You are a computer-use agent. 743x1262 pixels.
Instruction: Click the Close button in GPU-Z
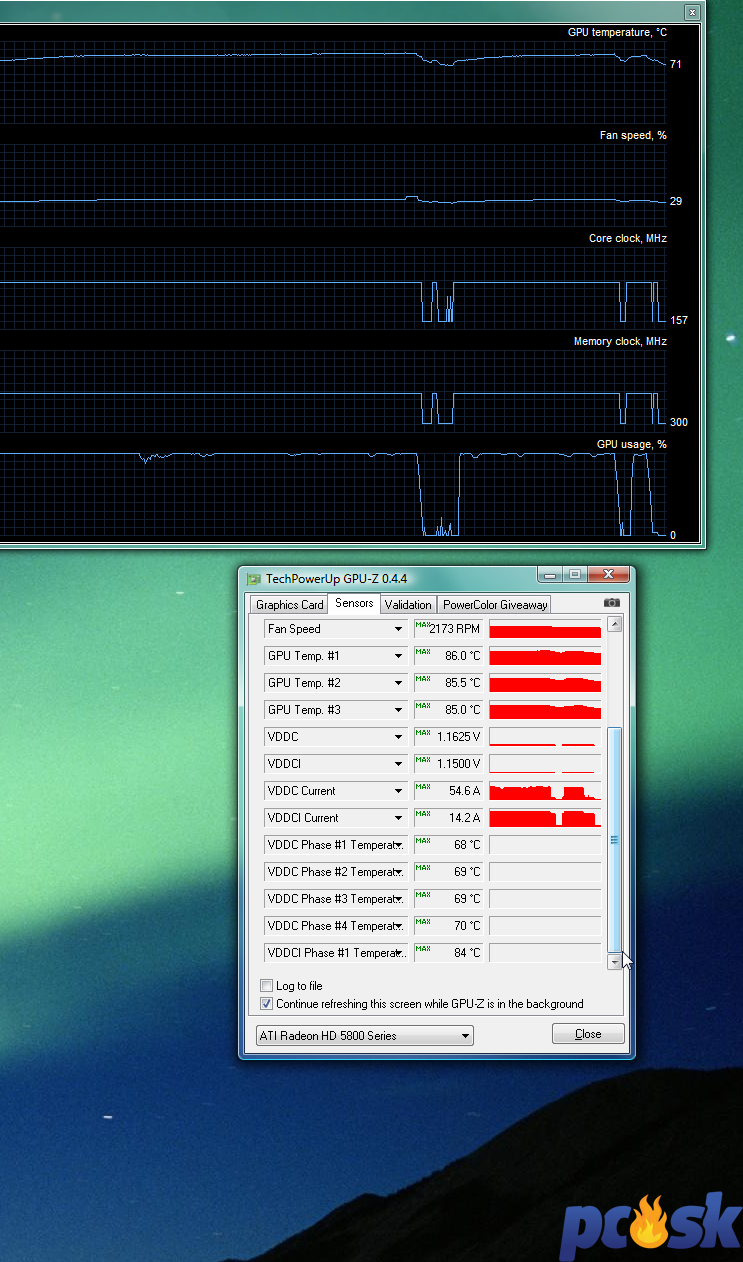coord(588,1034)
